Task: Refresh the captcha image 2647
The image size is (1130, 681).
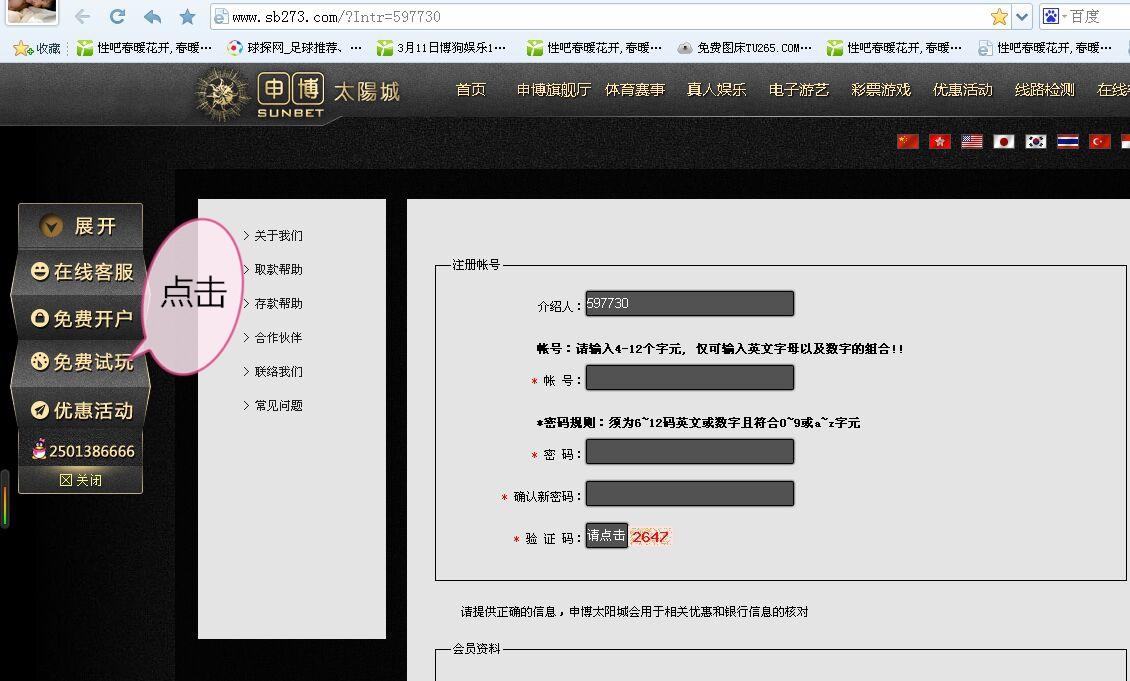Action: click(650, 536)
